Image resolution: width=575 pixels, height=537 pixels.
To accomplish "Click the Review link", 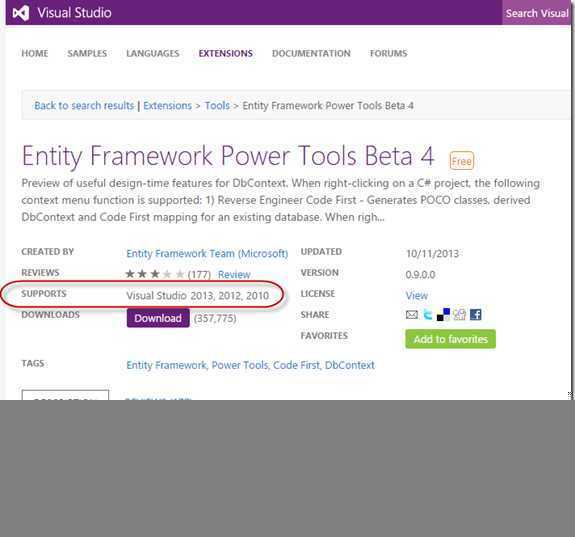I will tap(234, 274).
